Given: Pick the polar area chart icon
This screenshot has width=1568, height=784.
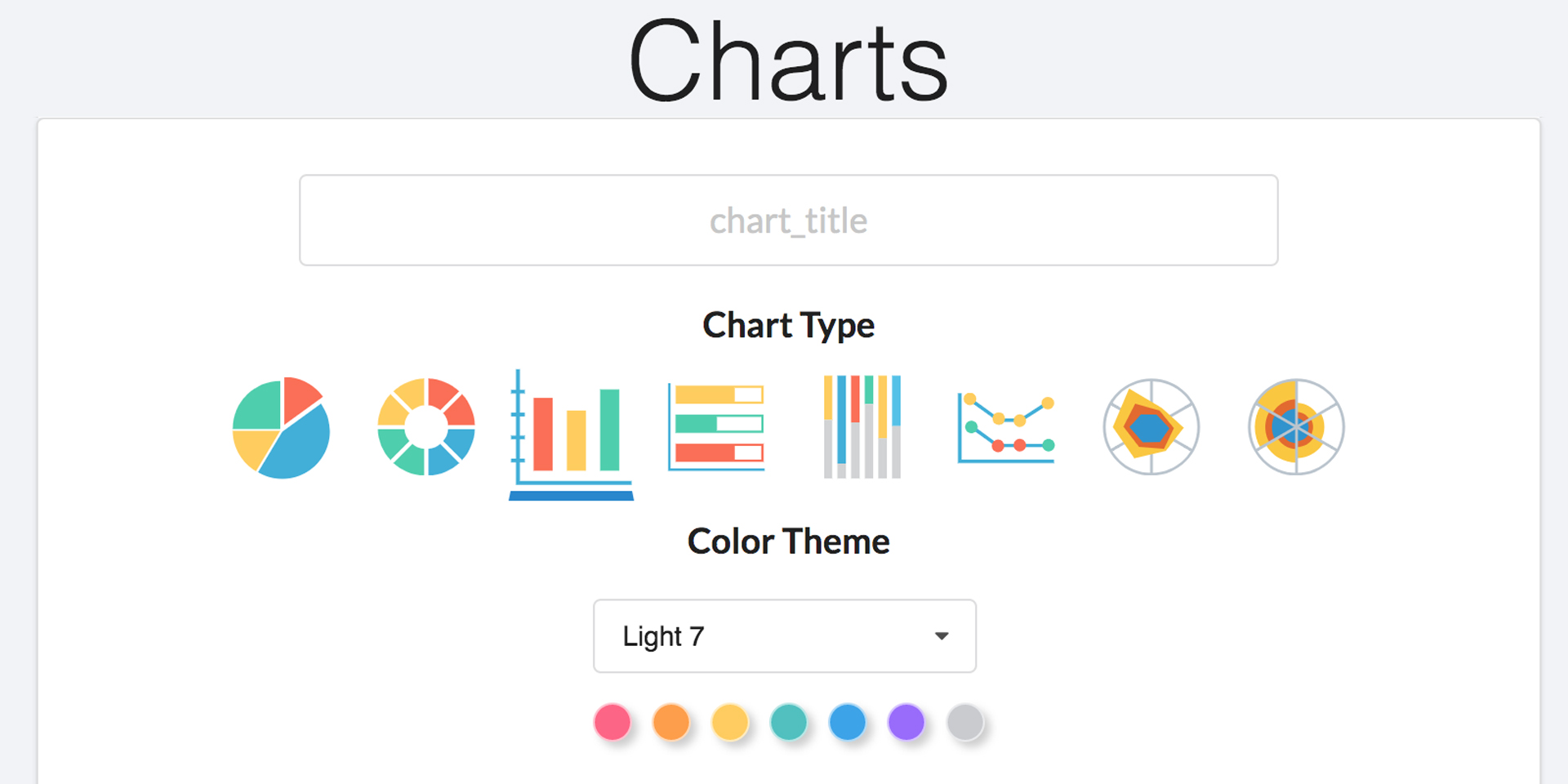Looking at the screenshot, I should [x=1296, y=426].
